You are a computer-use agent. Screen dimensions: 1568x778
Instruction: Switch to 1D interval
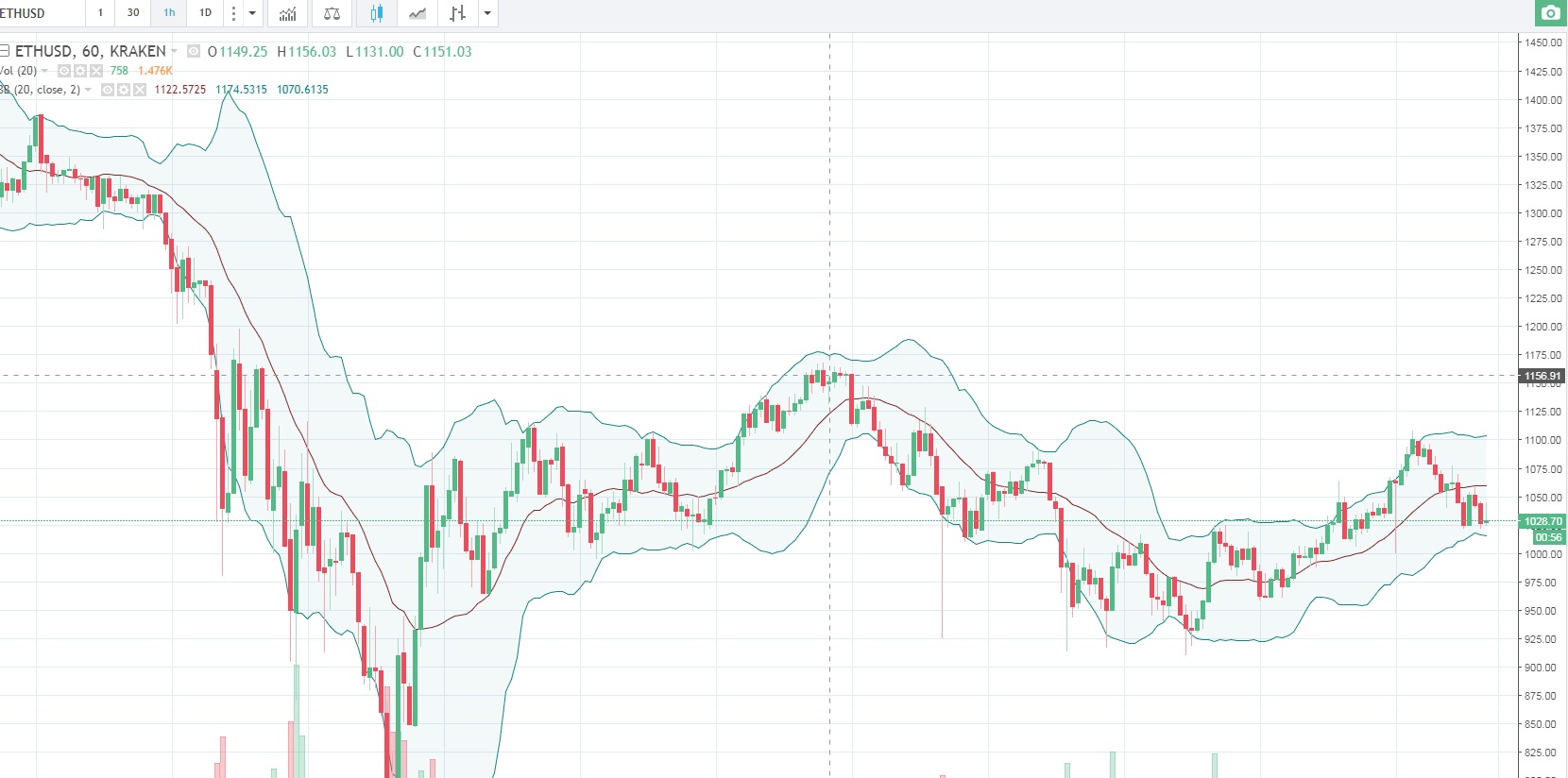point(205,13)
